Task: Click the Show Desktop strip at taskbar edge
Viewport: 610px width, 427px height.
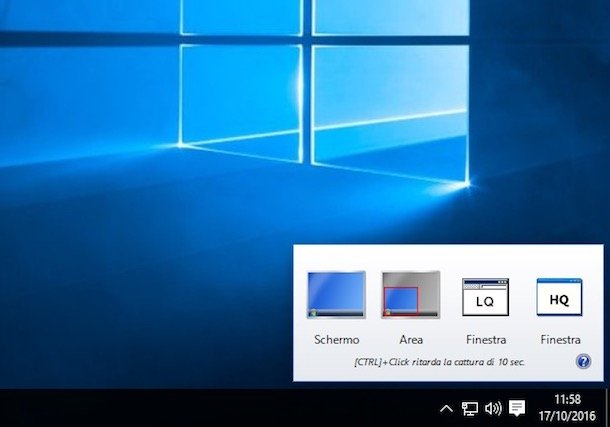Action: click(607, 408)
